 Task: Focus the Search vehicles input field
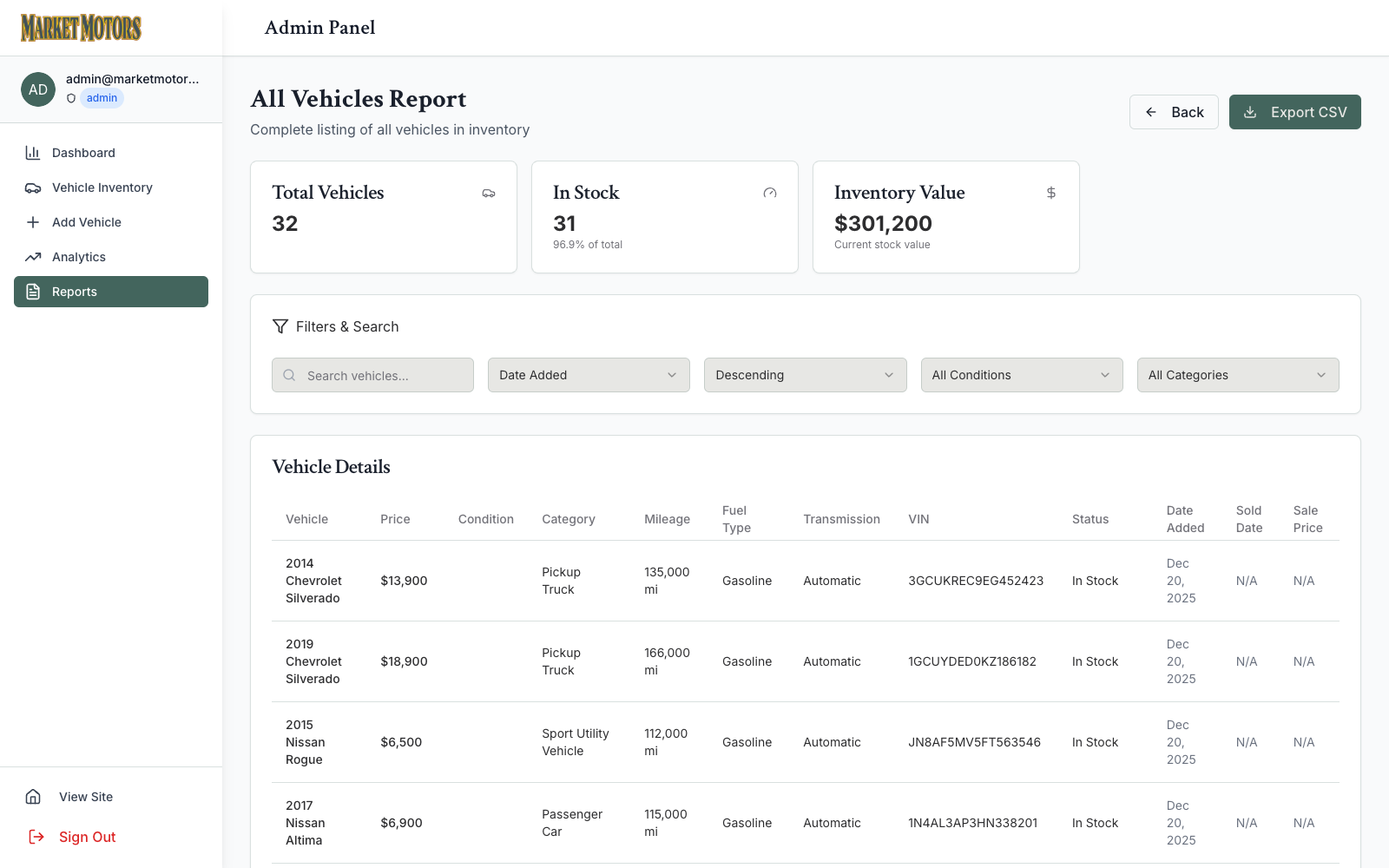(372, 375)
